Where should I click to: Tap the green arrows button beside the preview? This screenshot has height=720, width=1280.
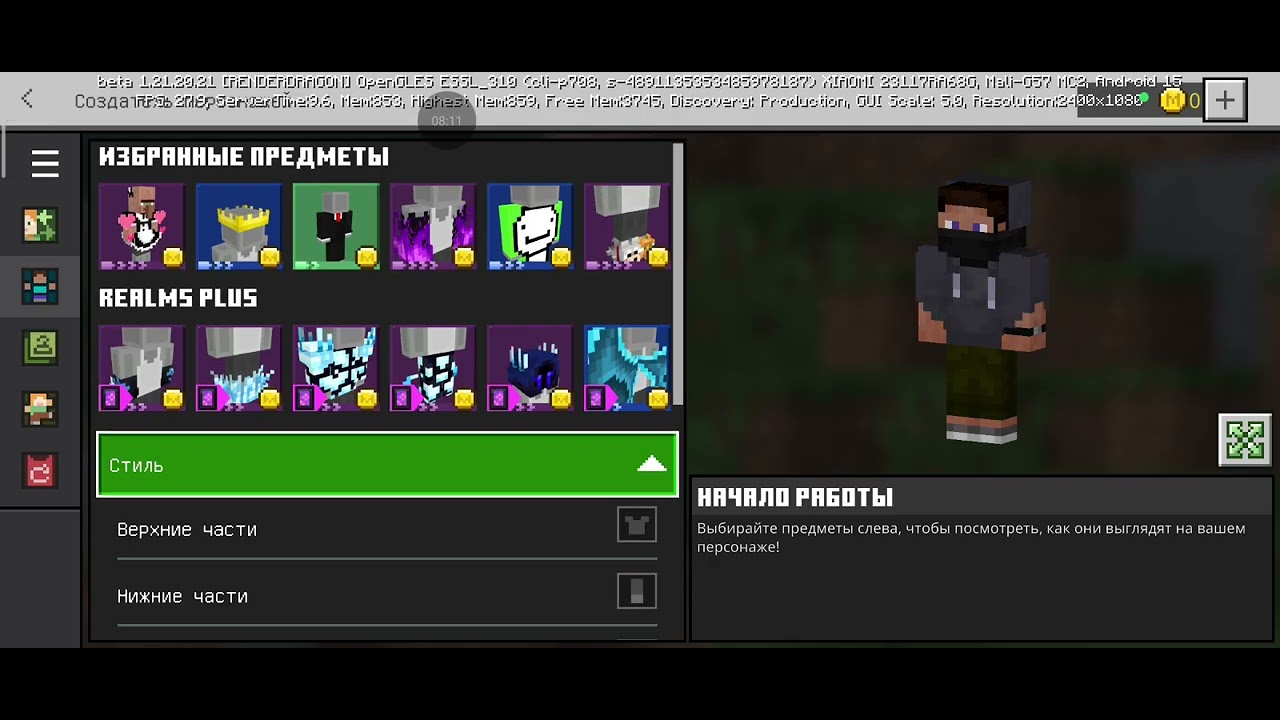point(1245,440)
